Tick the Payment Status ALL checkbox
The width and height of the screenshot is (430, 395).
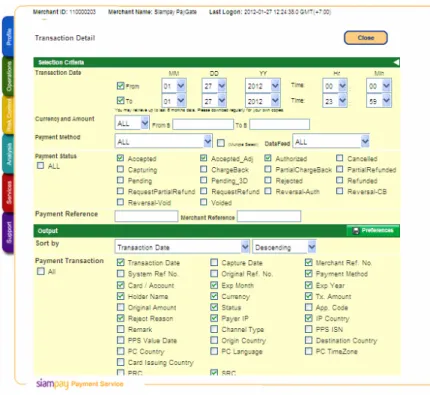click(x=41, y=165)
